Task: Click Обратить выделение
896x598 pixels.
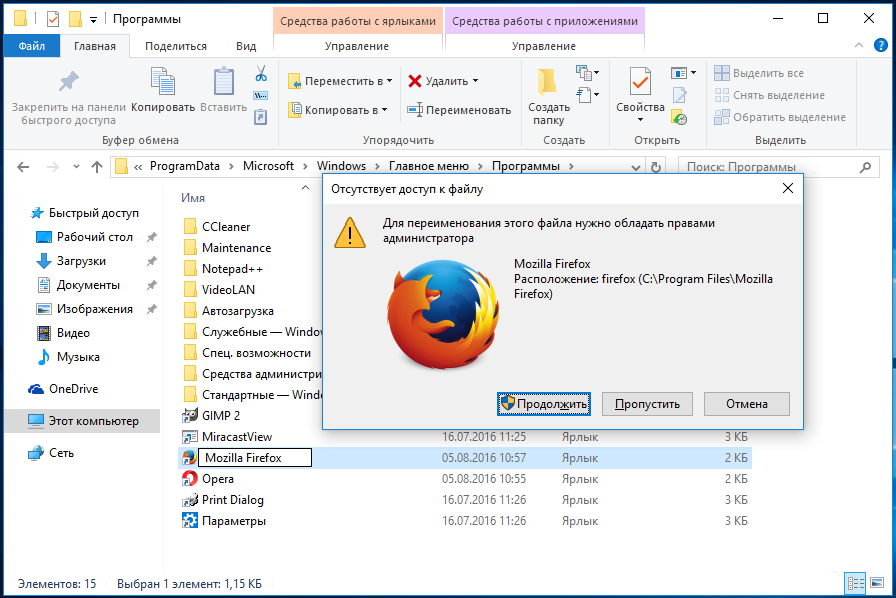Action: 780,117
